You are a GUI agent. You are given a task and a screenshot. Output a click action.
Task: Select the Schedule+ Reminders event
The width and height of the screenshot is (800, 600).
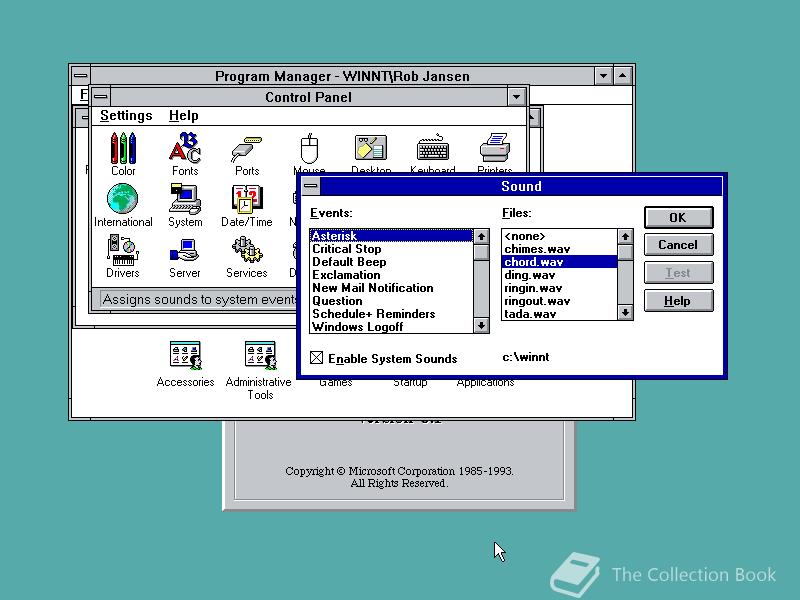point(391,314)
